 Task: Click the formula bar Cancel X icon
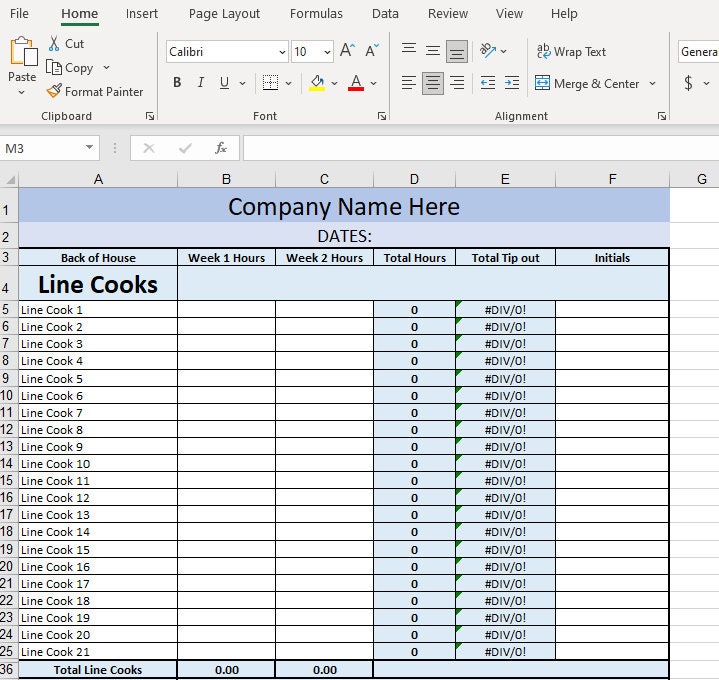(149, 148)
